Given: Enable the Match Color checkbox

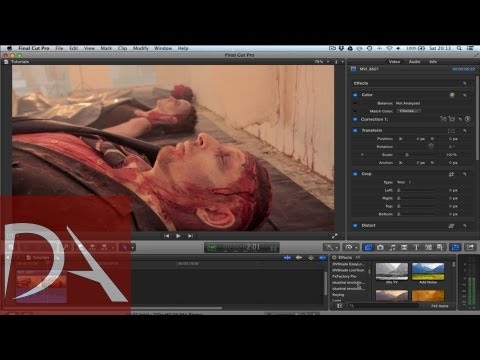Looking at the screenshot, I should click(355, 111).
